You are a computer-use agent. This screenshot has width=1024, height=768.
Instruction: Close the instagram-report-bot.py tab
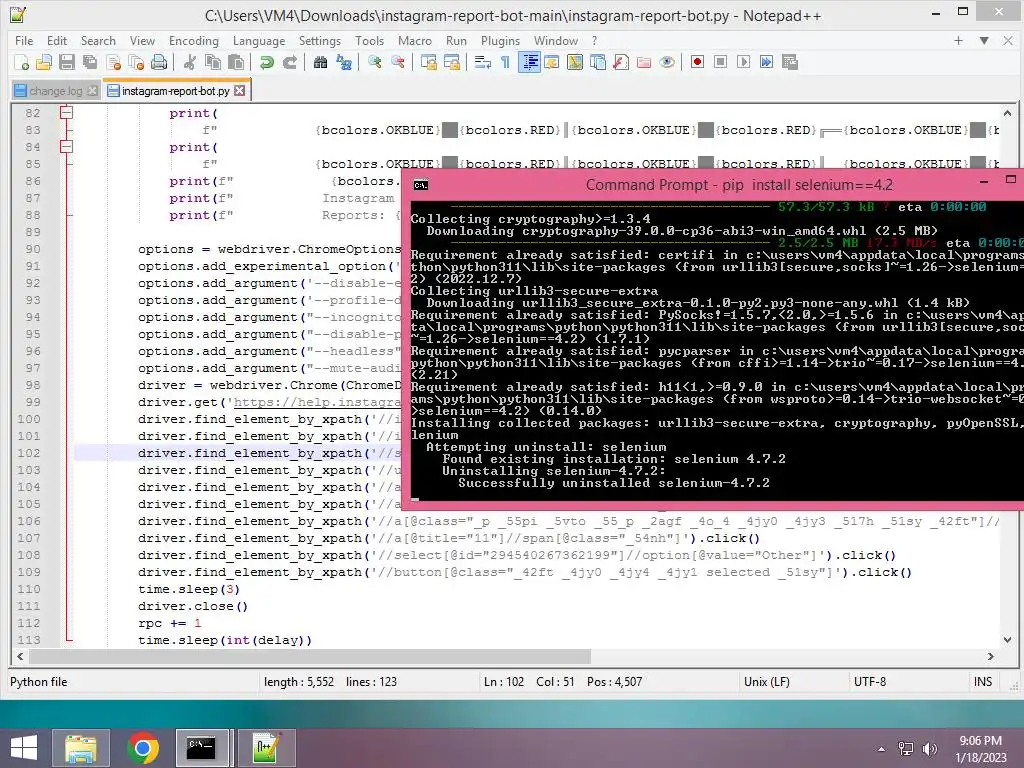[x=240, y=90]
